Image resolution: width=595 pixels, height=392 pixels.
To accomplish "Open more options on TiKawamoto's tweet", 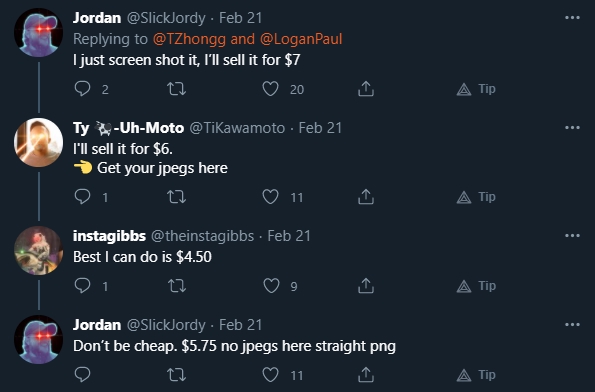I will tap(572, 128).
